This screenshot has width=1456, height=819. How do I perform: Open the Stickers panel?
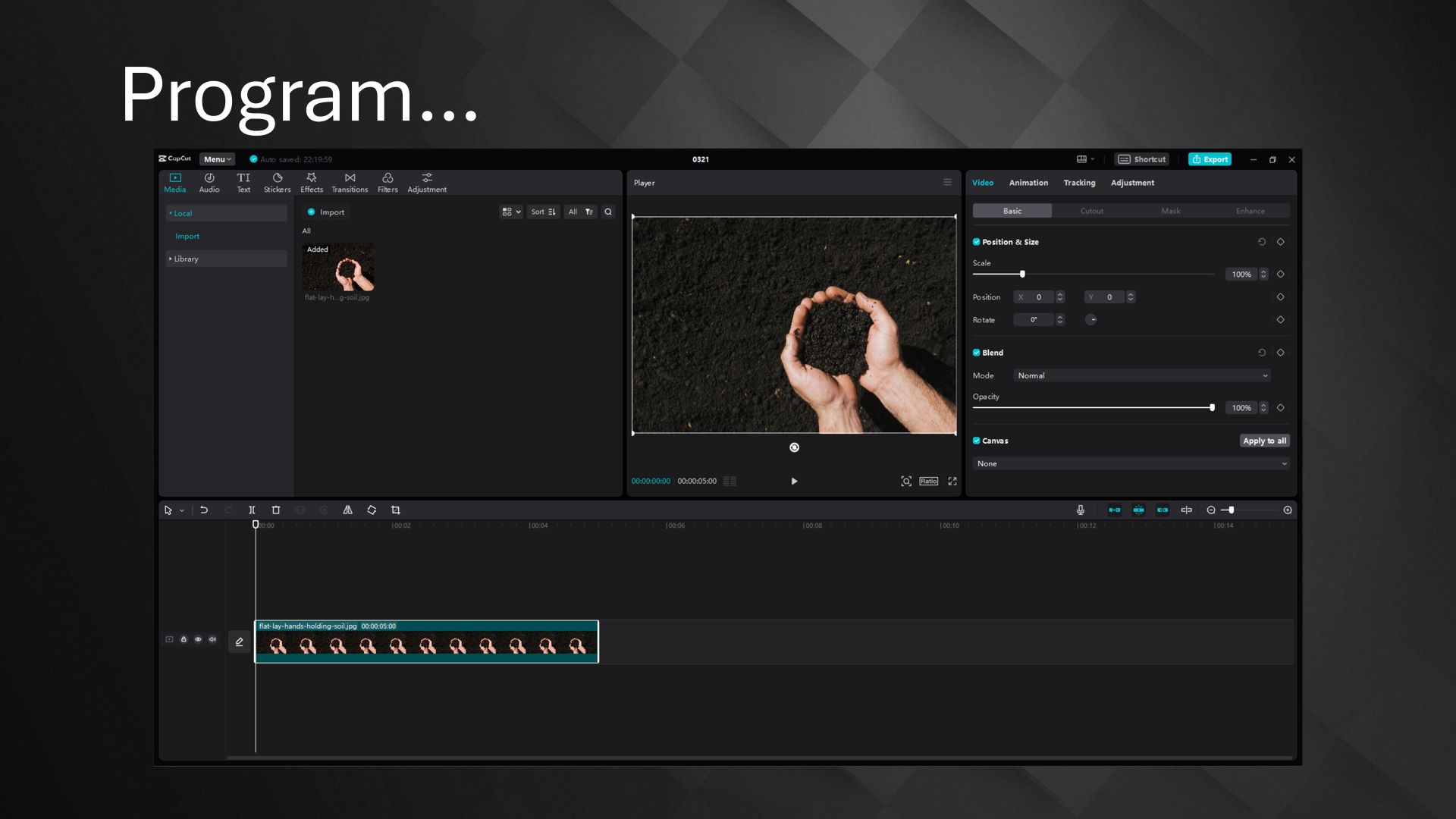[277, 182]
